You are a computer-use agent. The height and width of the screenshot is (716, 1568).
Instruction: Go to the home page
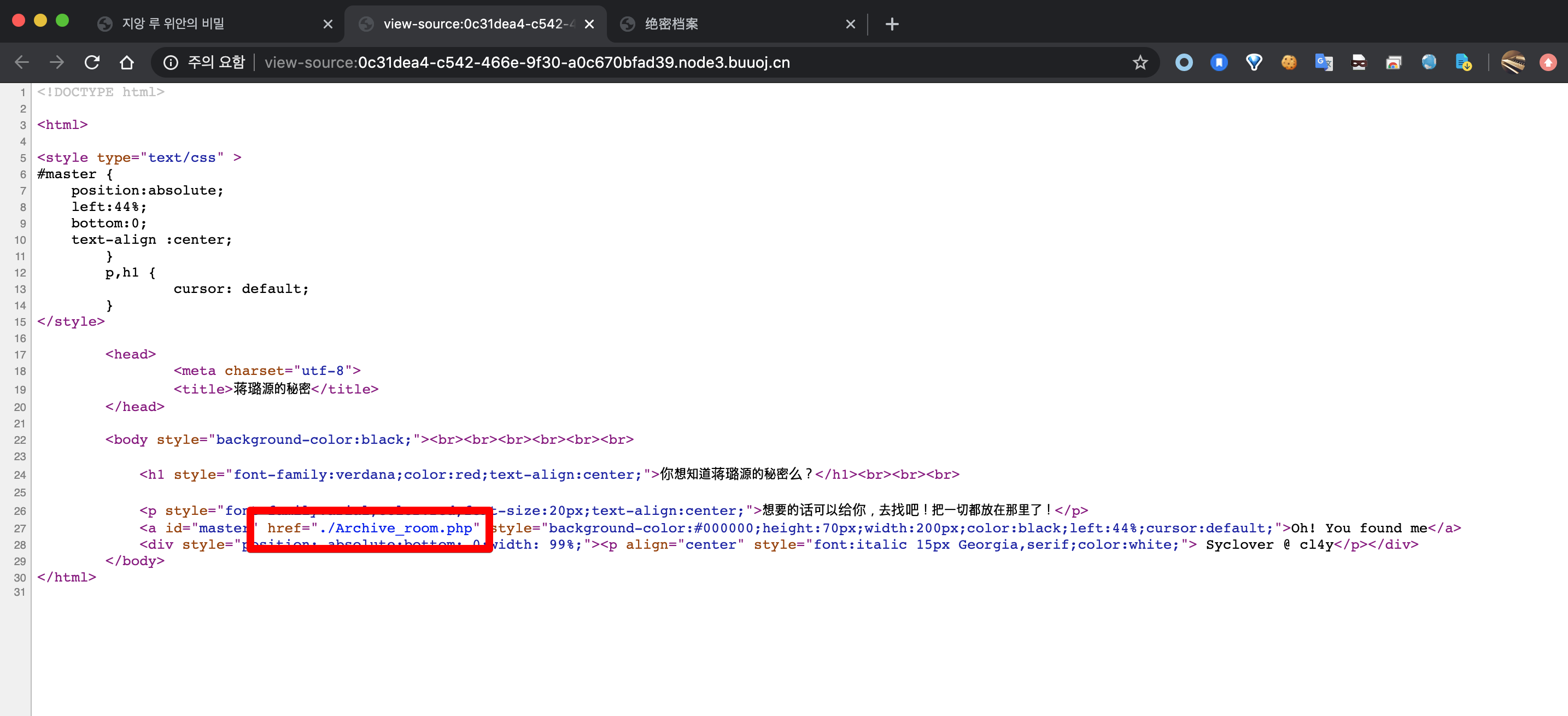pyautogui.click(x=127, y=62)
